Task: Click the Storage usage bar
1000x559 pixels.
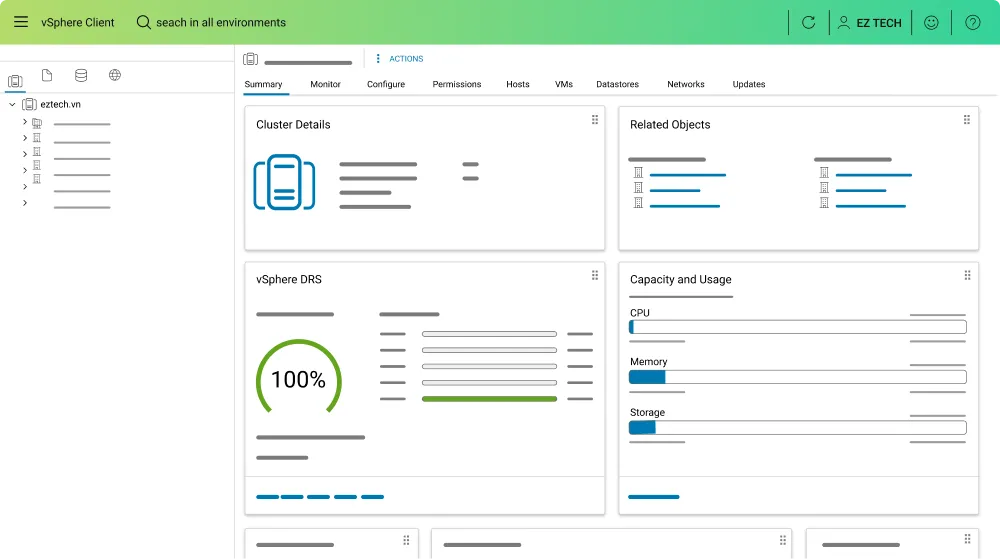Action: (x=798, y=428)
